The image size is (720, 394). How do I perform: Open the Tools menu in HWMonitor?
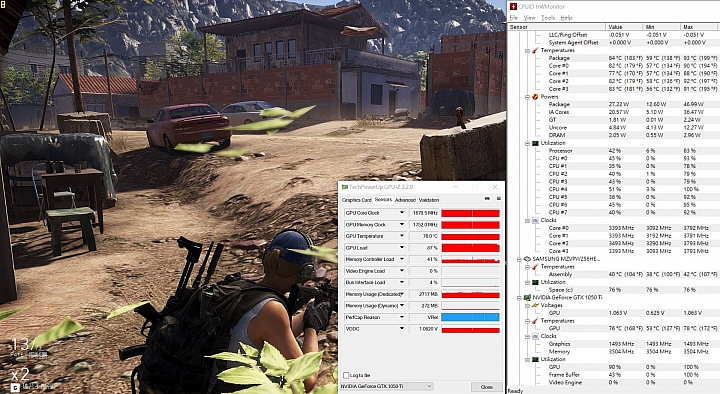pyautogui.click(x=548, y=17)
